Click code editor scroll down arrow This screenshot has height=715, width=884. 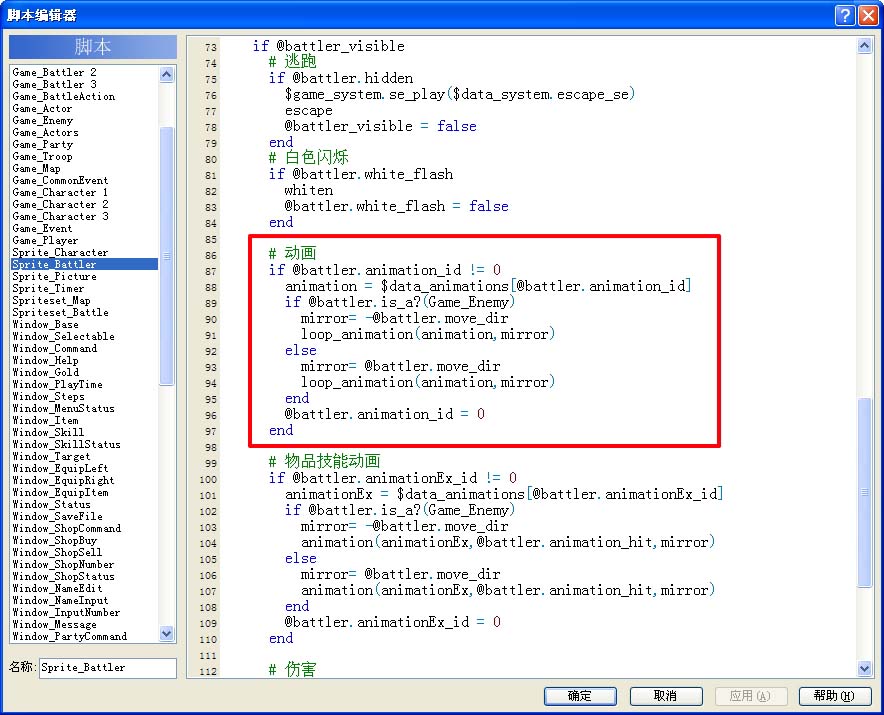point(864,669)
